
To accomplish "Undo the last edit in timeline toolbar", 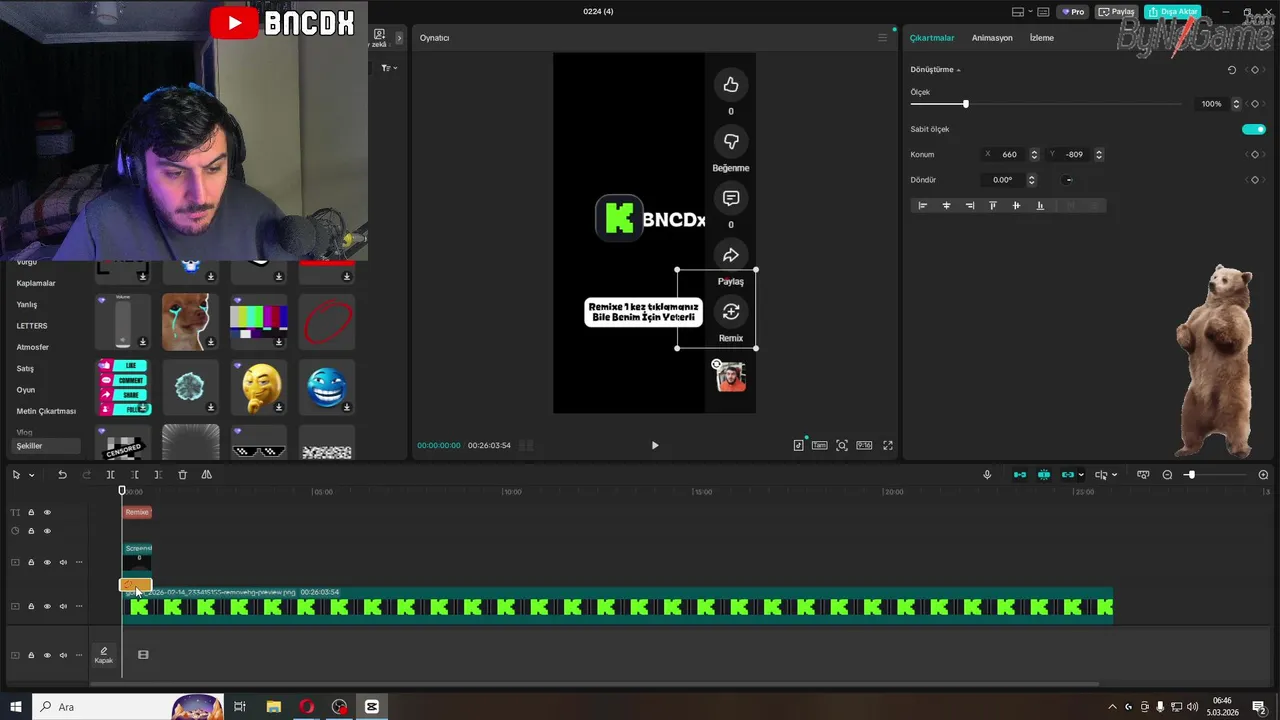I will [x=62, y=475].
